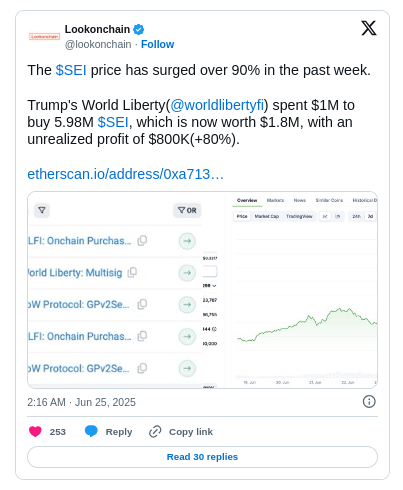Open the etherscan.io address link
Viewport: 403px width, 490px height.
click(125, 174)
